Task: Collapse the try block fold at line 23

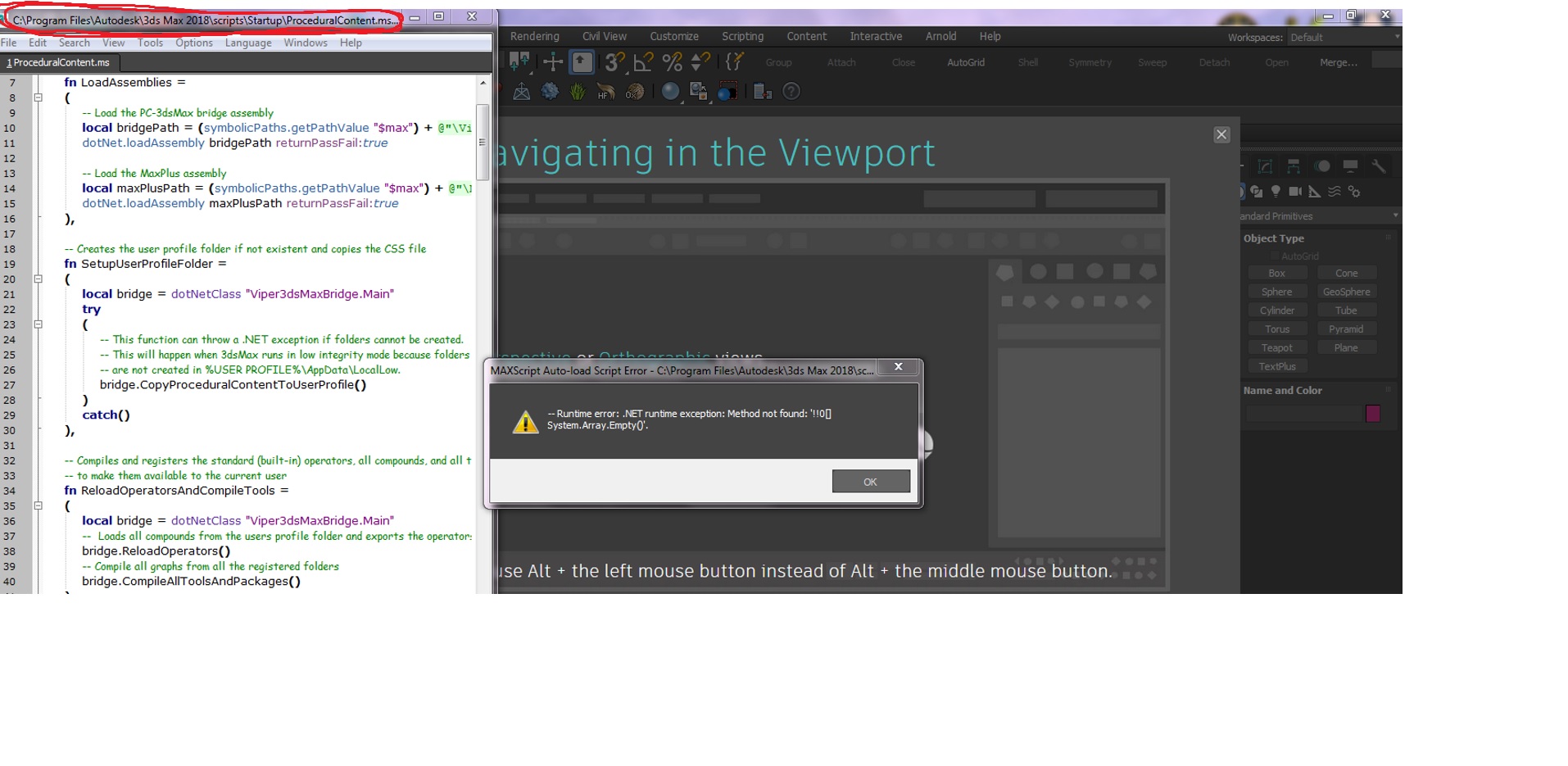Action: (38, 324)
